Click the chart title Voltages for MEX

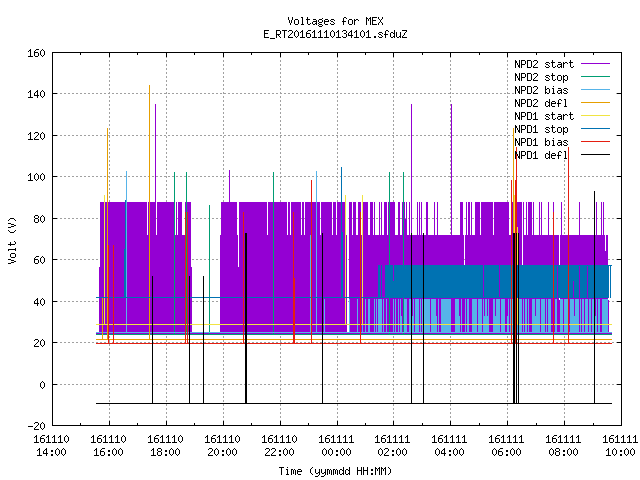coord(336,21)
